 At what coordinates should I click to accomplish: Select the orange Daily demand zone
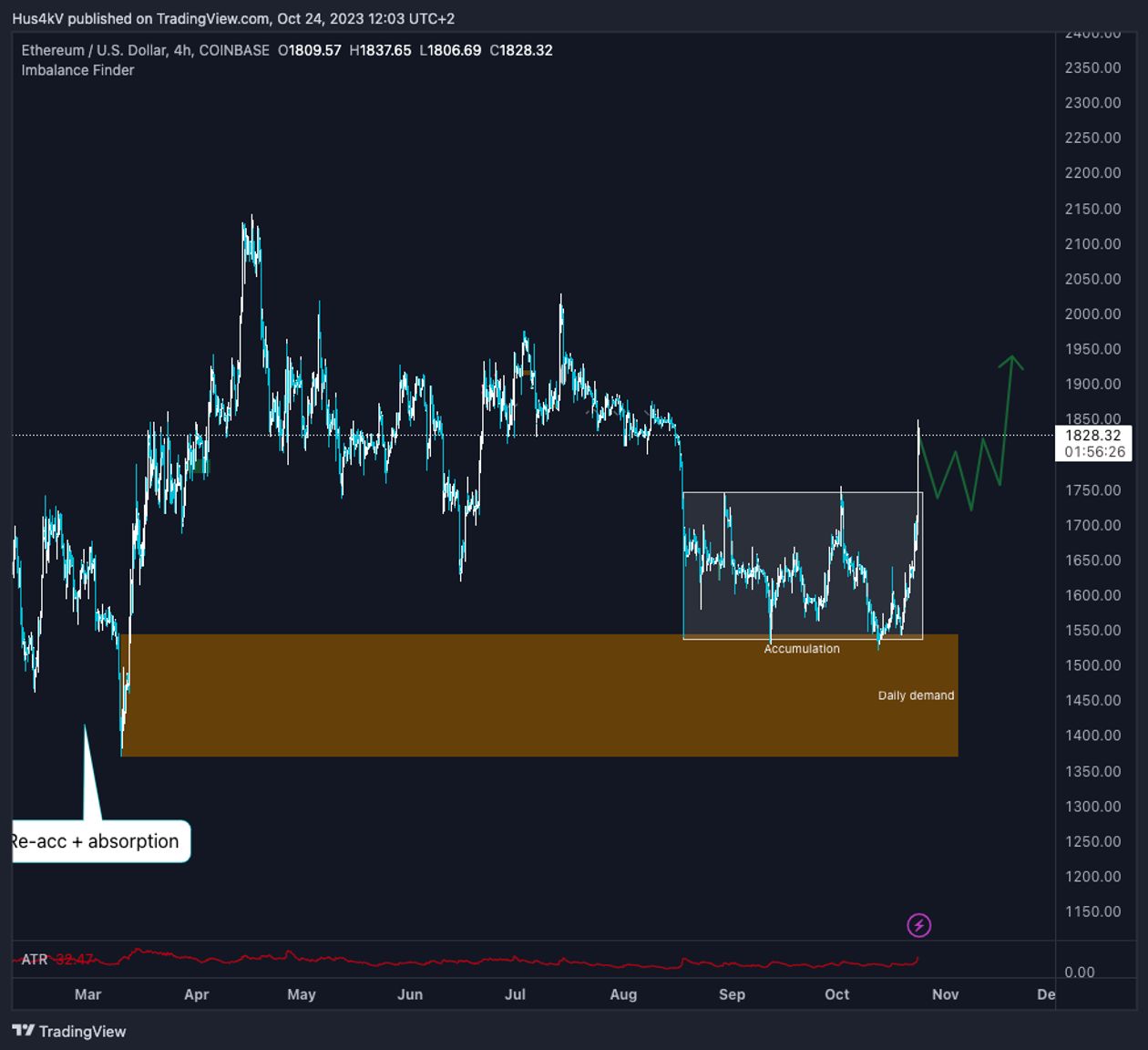coord(539,695)
